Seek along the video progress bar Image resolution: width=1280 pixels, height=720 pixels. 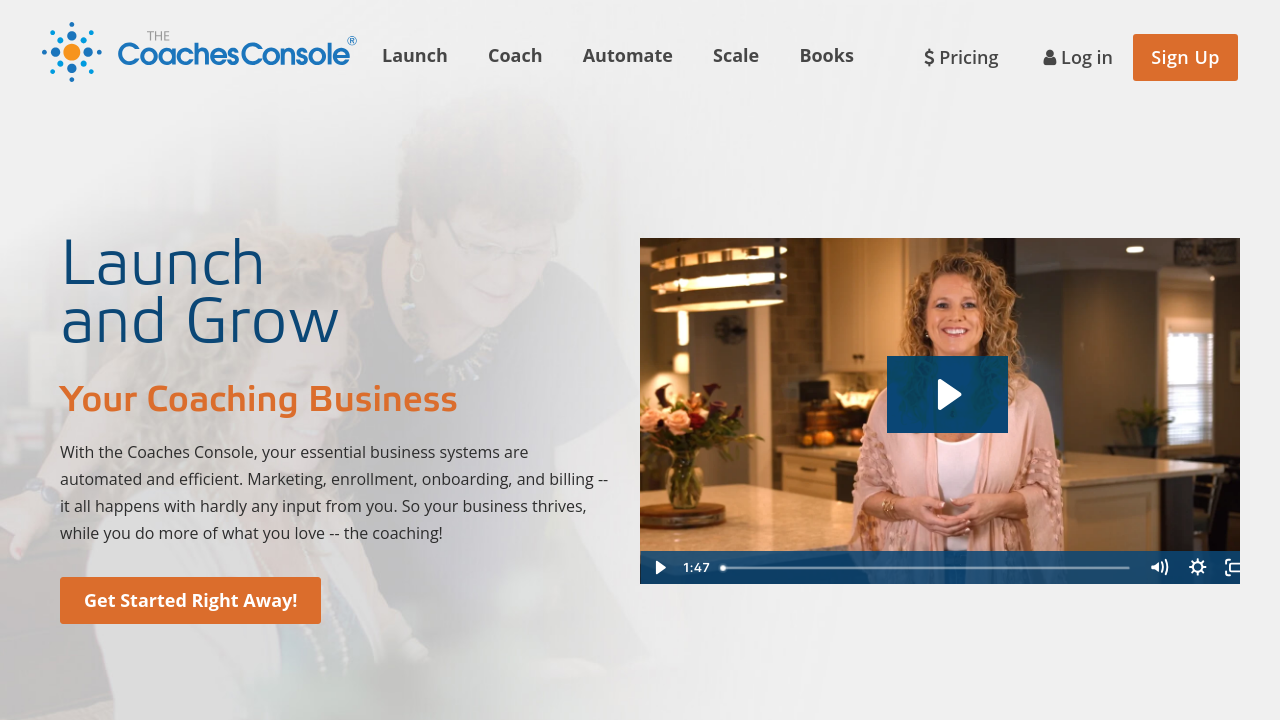tap(925, 568)
